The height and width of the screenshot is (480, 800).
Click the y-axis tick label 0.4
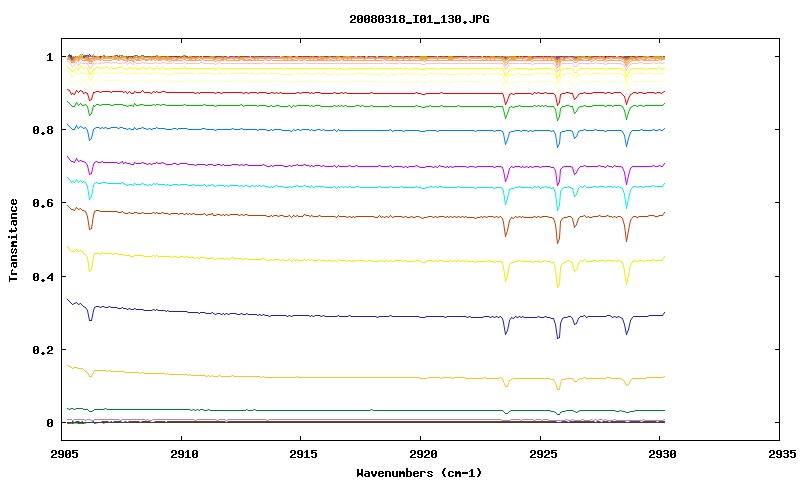43,276
